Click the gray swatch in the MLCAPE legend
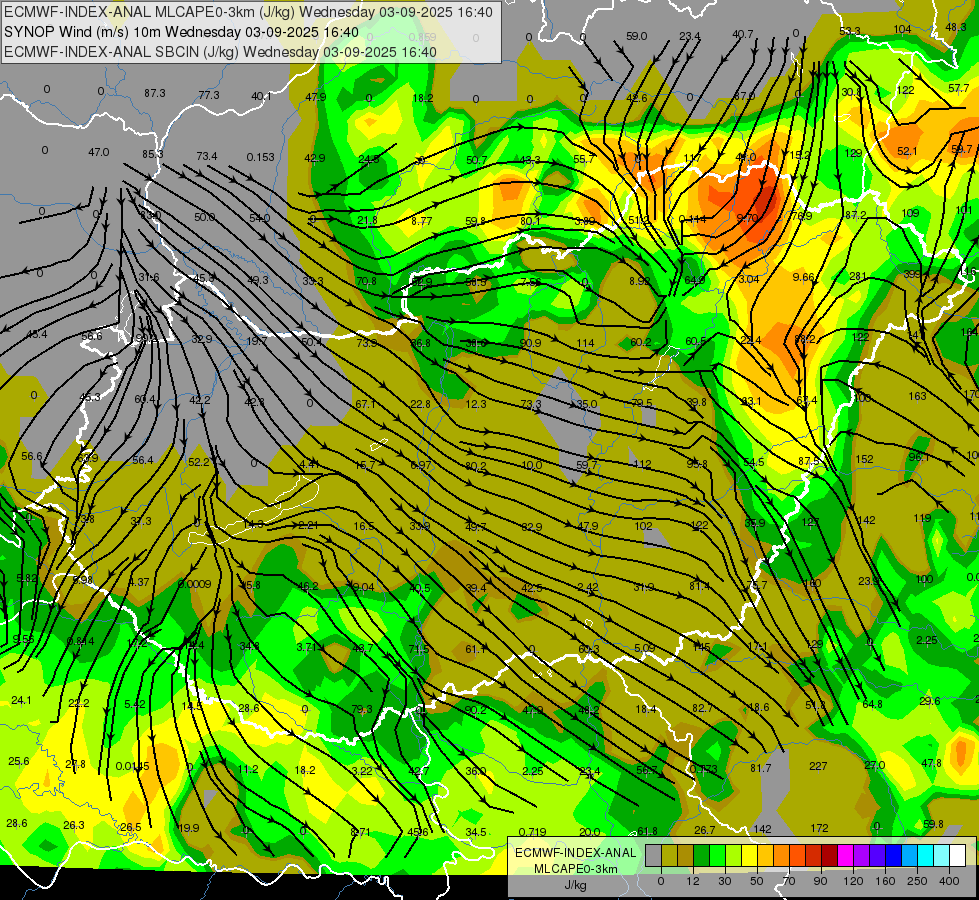This screenshot has width=979, height=900. click(654, 855)
